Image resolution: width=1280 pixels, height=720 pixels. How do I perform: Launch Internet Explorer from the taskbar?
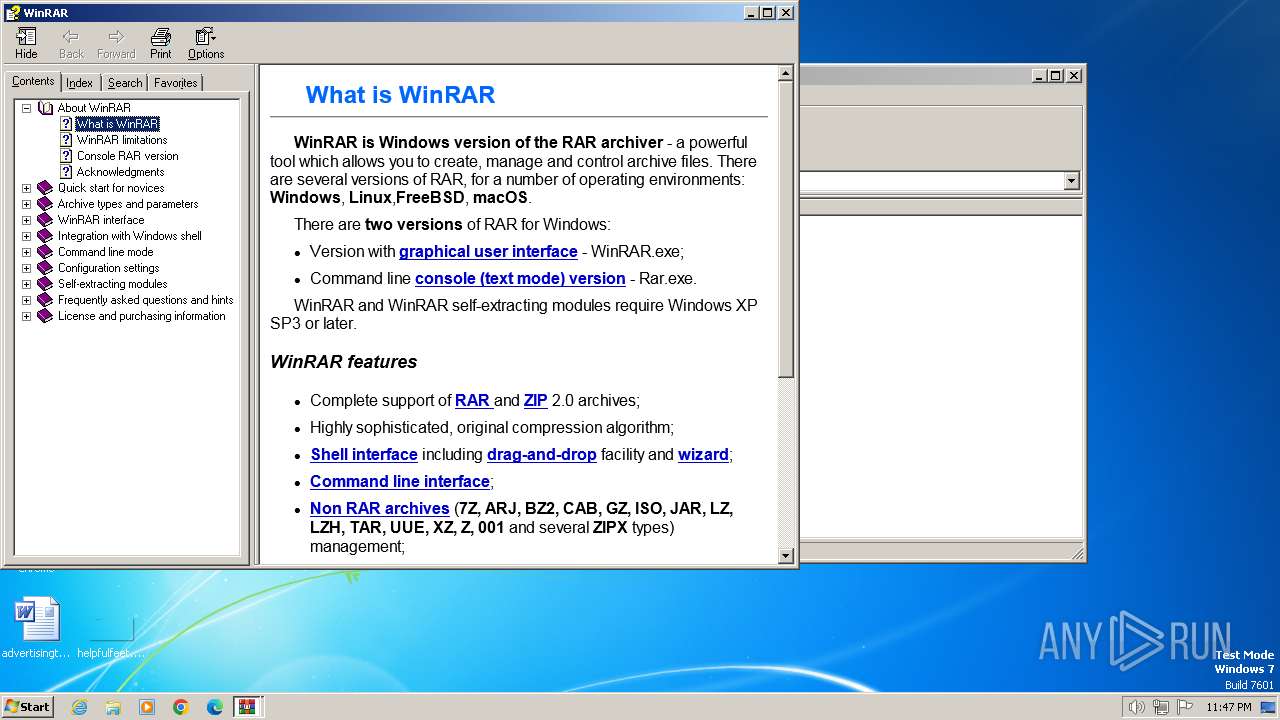pos(79,707)
